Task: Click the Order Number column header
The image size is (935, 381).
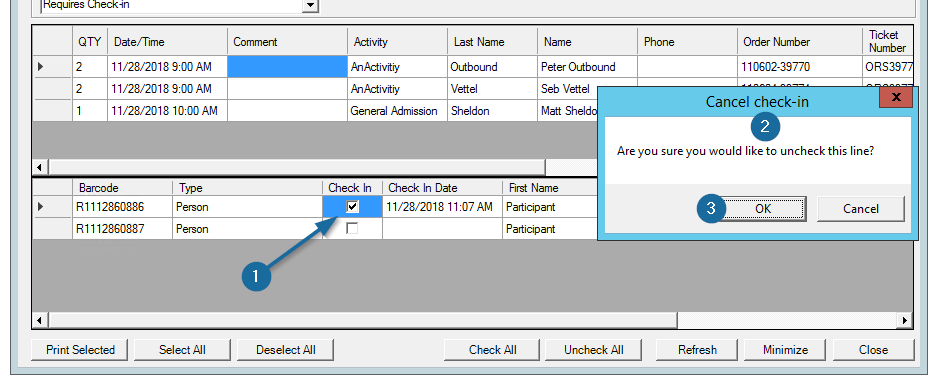Action: pos(799,42)
